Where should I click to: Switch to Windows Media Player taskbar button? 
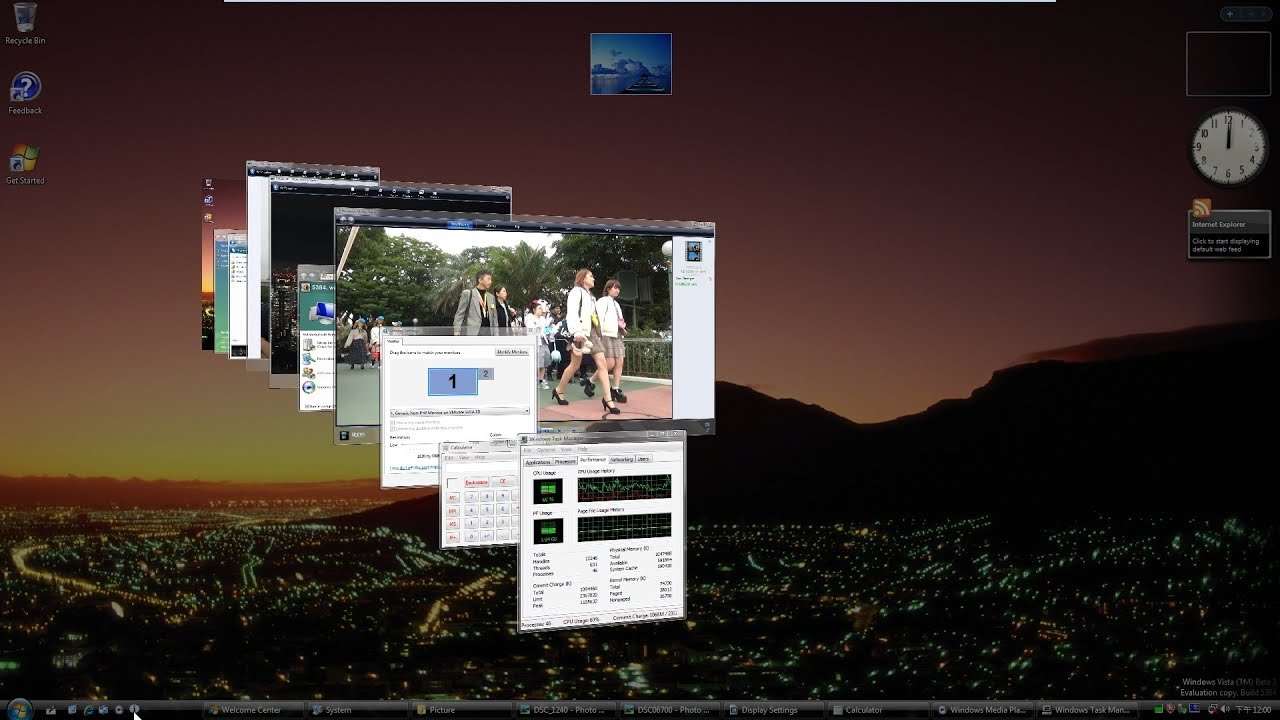click(984, 710)
